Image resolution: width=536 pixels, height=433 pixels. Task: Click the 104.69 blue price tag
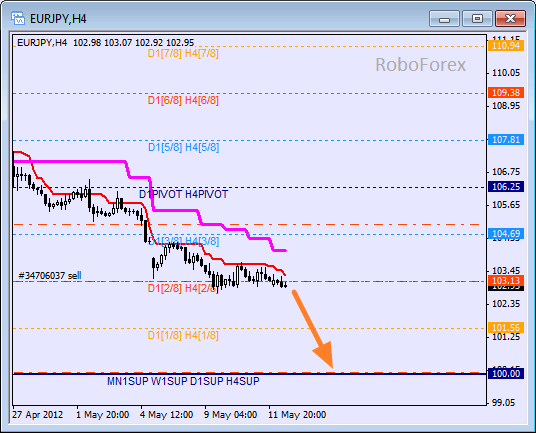[x=506, y=234]
